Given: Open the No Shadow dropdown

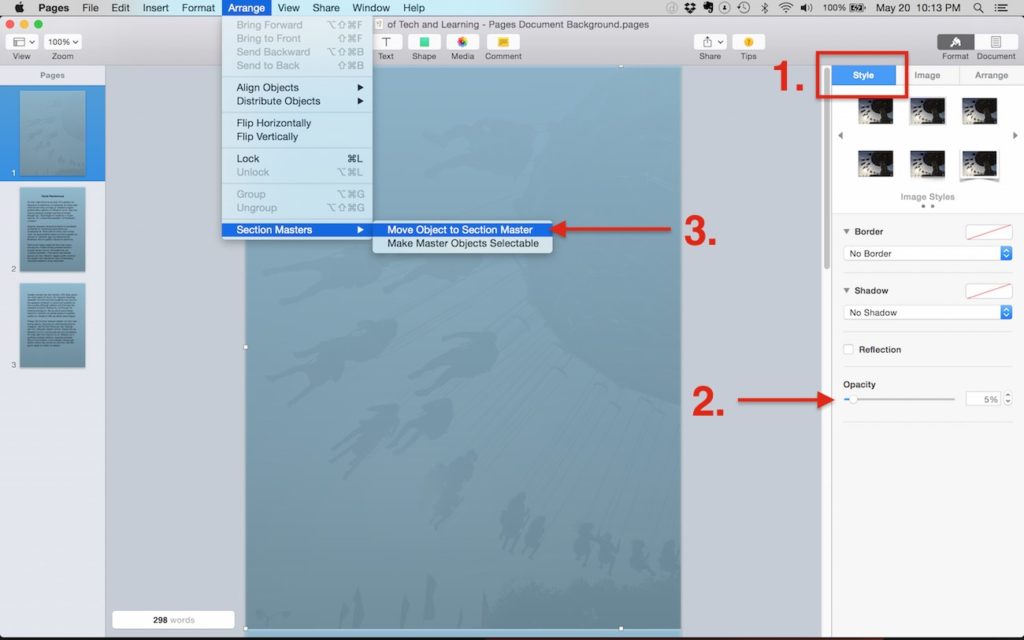Looking at the screenshot, I should tap(926, 312).
